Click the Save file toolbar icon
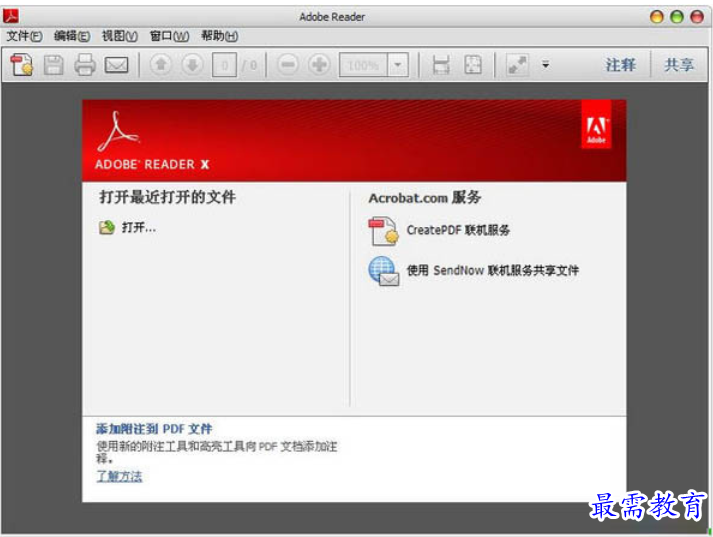This screenshot has height=537, width=713. [x=54, y=65]
